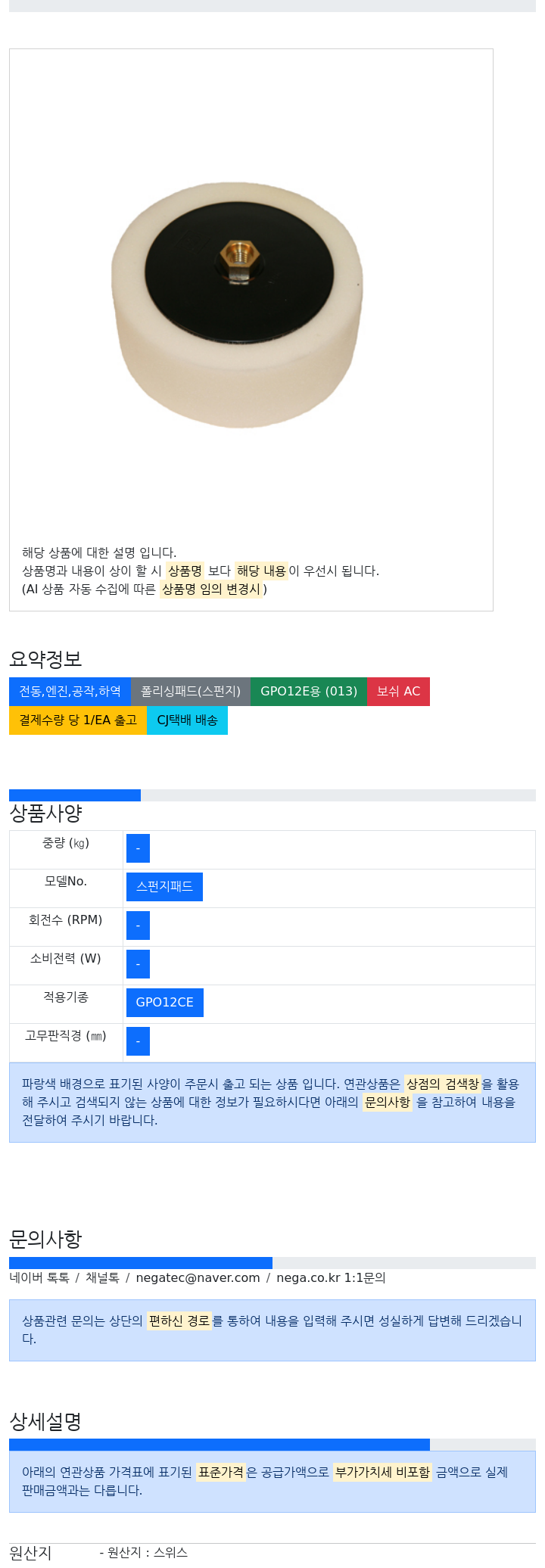This screenshot has width=545, height=1568.
Task: Select the 전동,엔진,공작,하역 category tag
Action: [70, 692]
